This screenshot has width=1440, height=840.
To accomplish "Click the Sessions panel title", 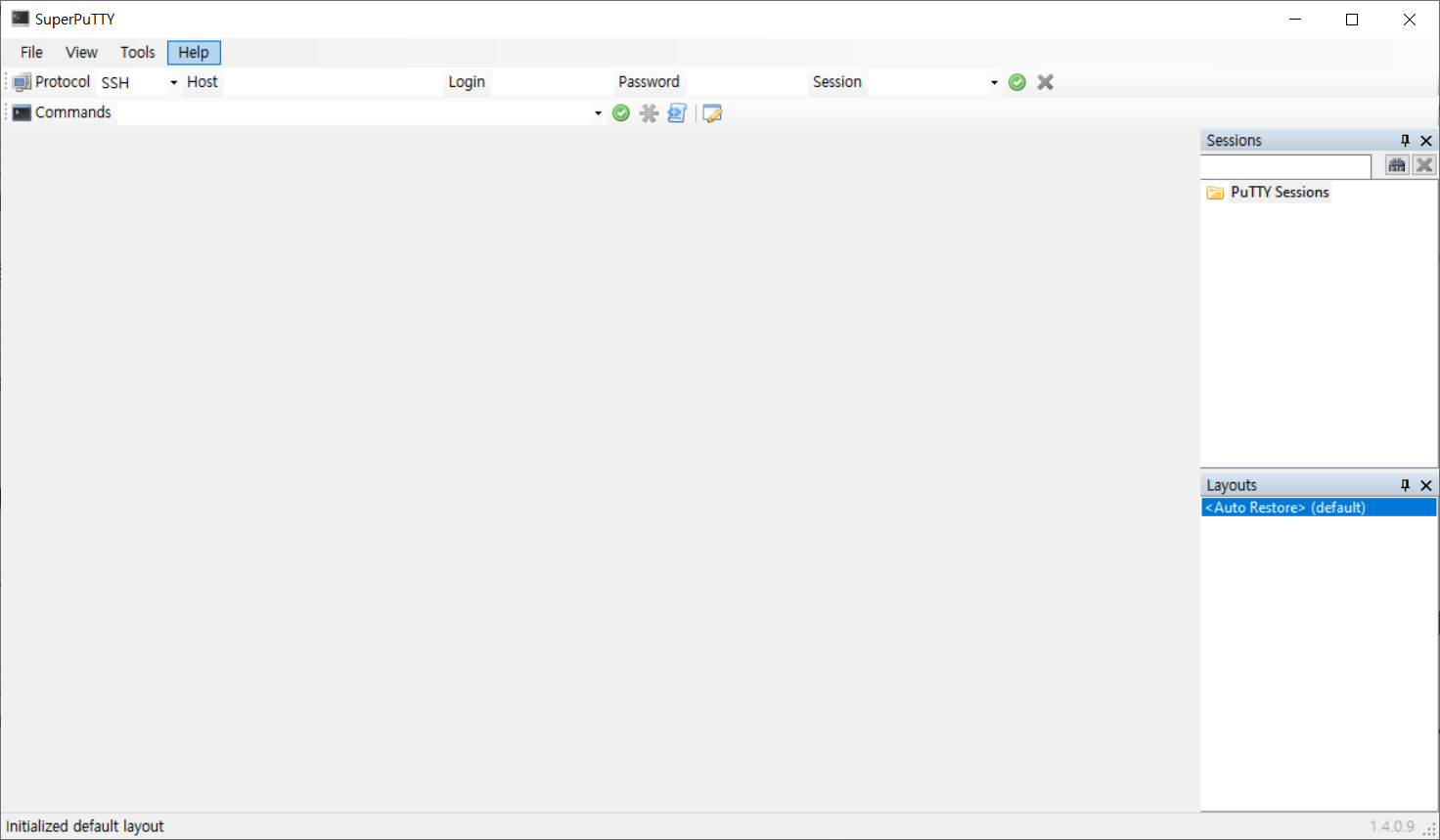I will tap(1234, 141).
